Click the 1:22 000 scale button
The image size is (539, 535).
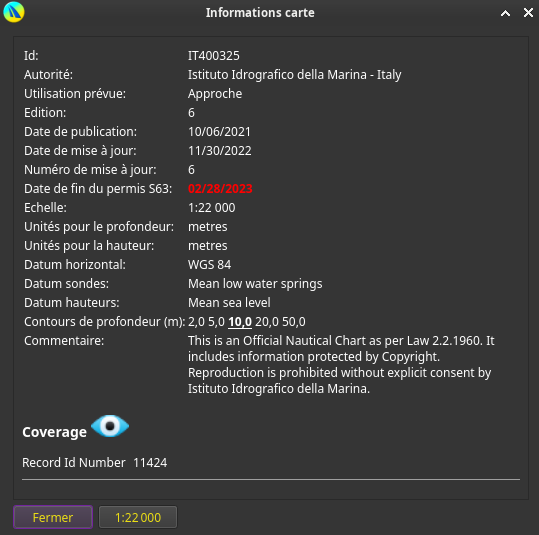138,517
